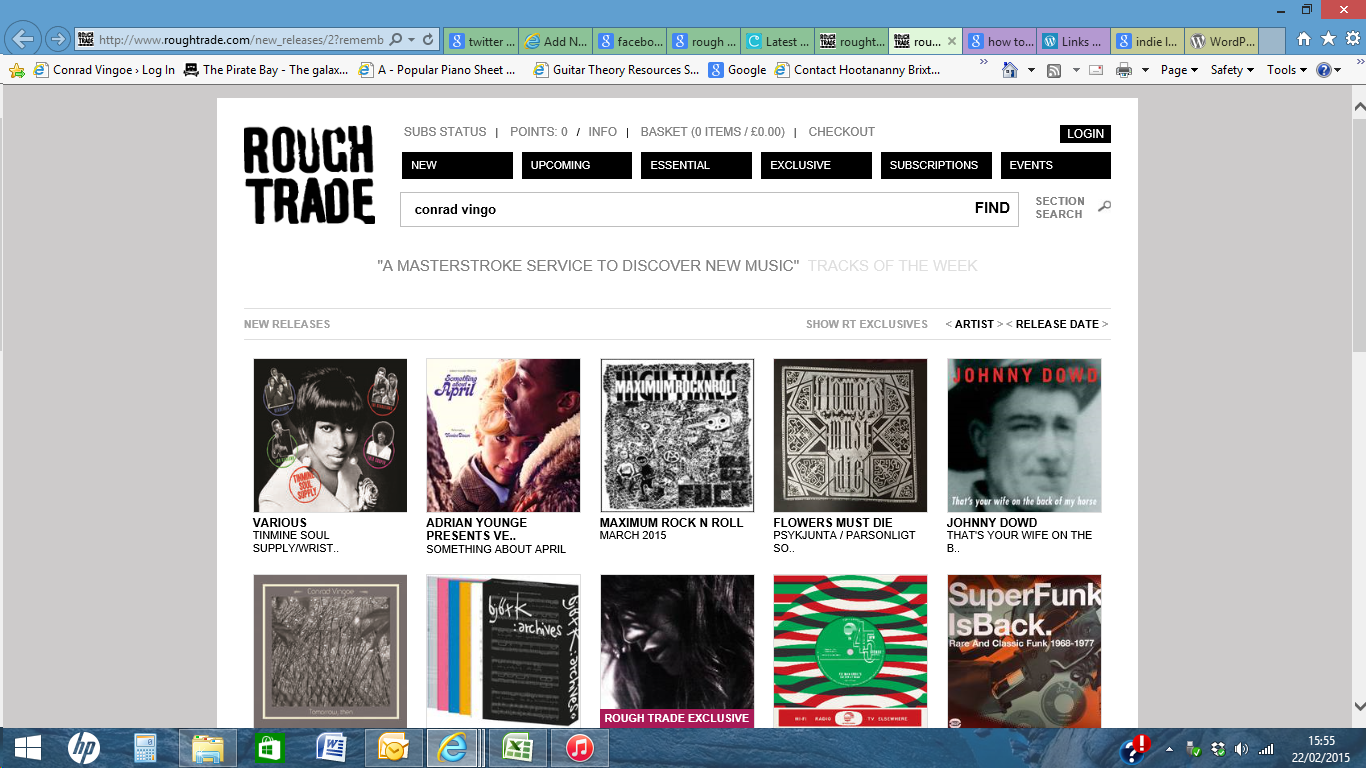The image size is (1366, 768).
Task: Sort new releases by ARTIST
Action: 974,324
